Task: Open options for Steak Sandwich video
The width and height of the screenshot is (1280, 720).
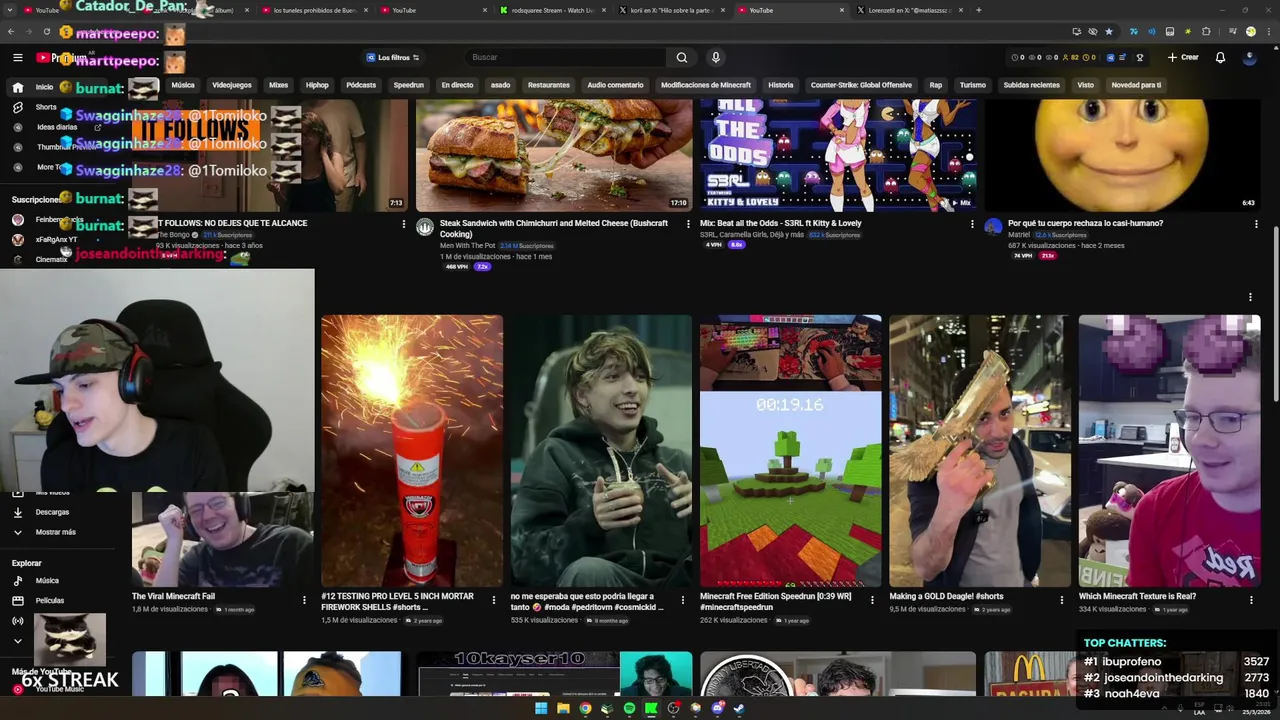Action: tap(688, 224)
